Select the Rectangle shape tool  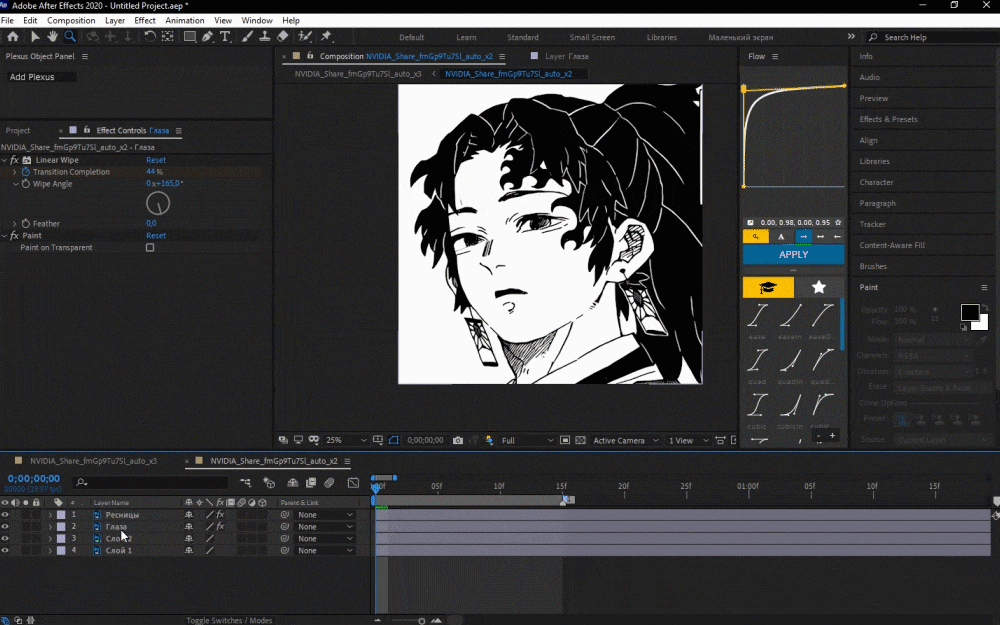189,36
